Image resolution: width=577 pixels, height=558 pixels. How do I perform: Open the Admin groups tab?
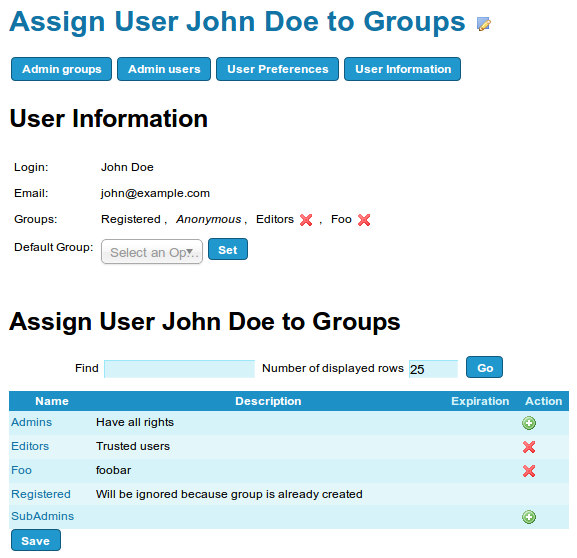61,69
